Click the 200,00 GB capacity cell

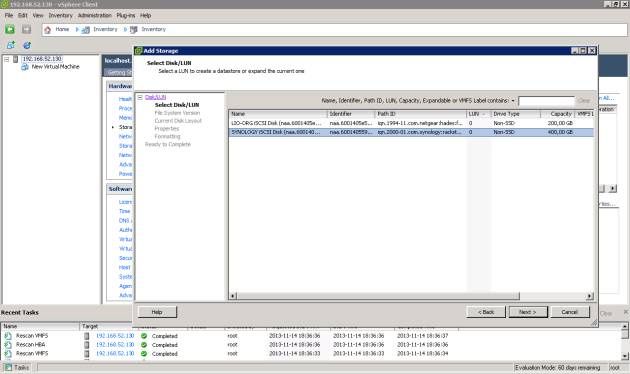click(x=560, y=123)
